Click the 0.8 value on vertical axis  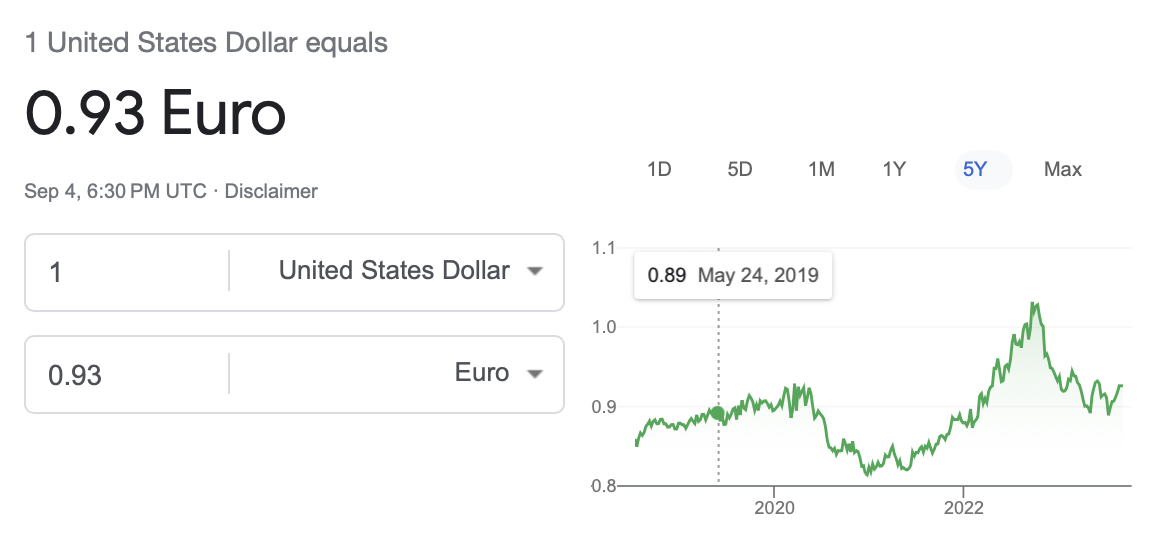point(604,486)
